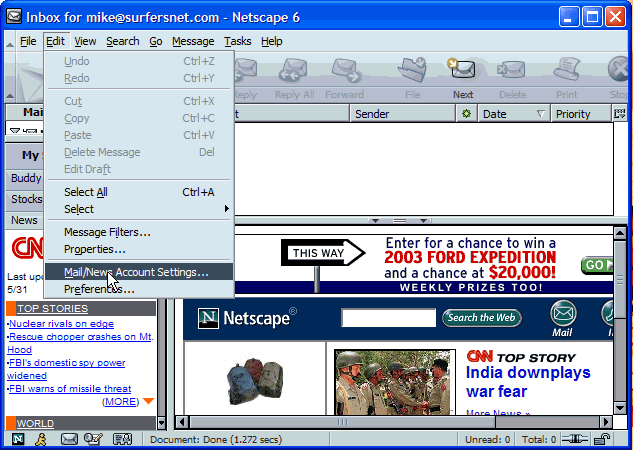633x450 pixels.
Task: Click the Netscape search input field
Action: click(x=386, y=318)
